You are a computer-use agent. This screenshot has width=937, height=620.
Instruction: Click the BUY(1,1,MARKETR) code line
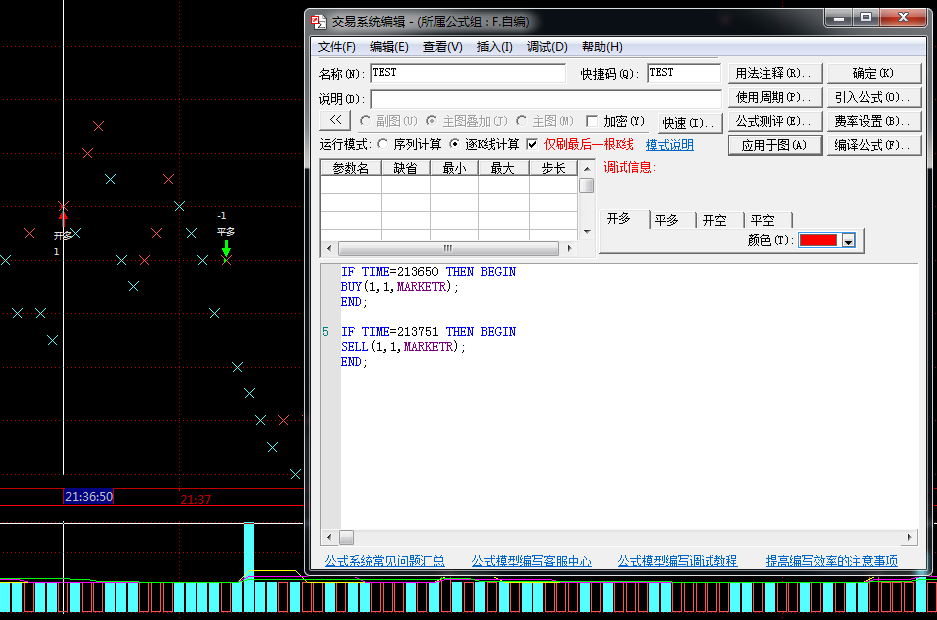click(x=400, y=287)
